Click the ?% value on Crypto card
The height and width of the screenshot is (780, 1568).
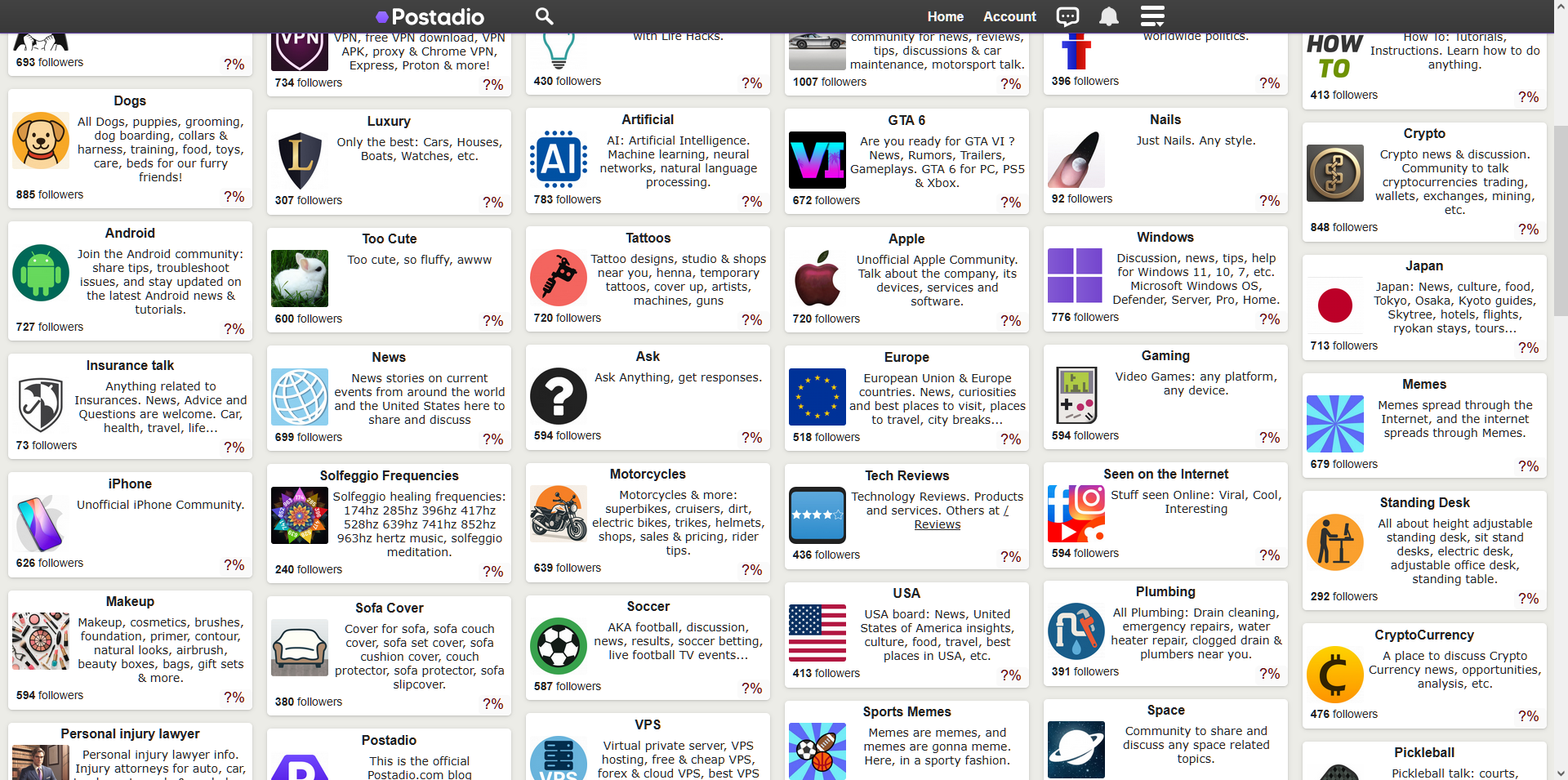pyautogui.click(x=1529, y=230)
